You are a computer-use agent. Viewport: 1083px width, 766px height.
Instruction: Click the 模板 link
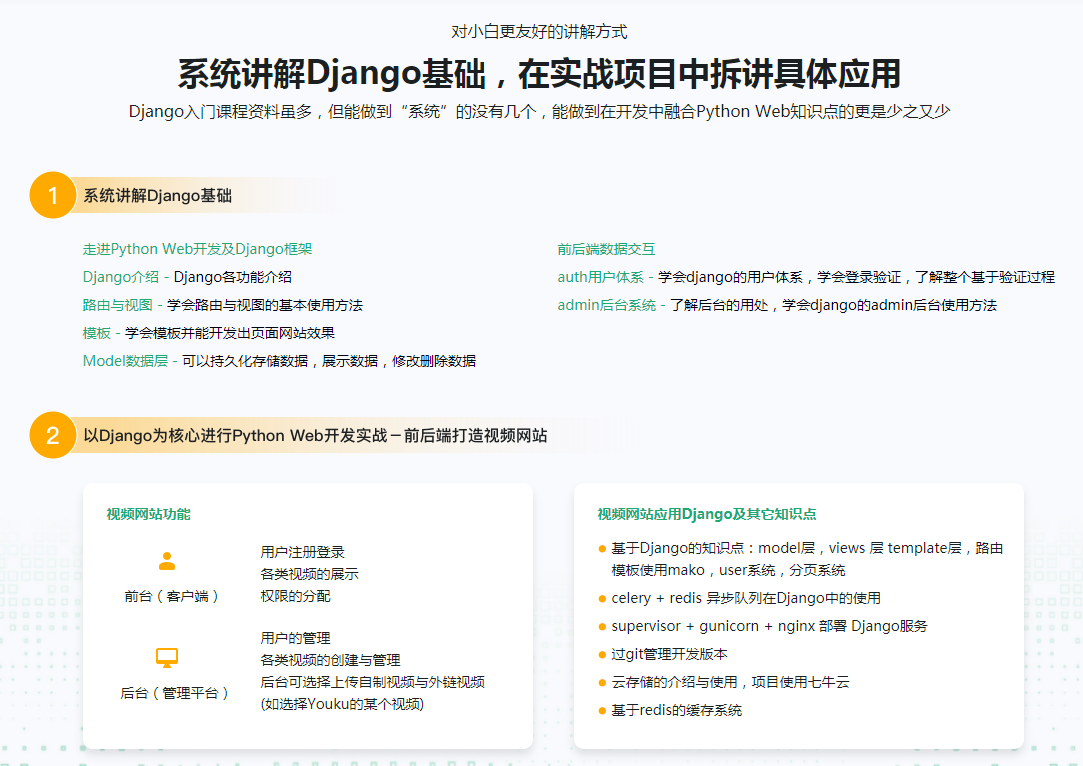[x=96, y=332]
